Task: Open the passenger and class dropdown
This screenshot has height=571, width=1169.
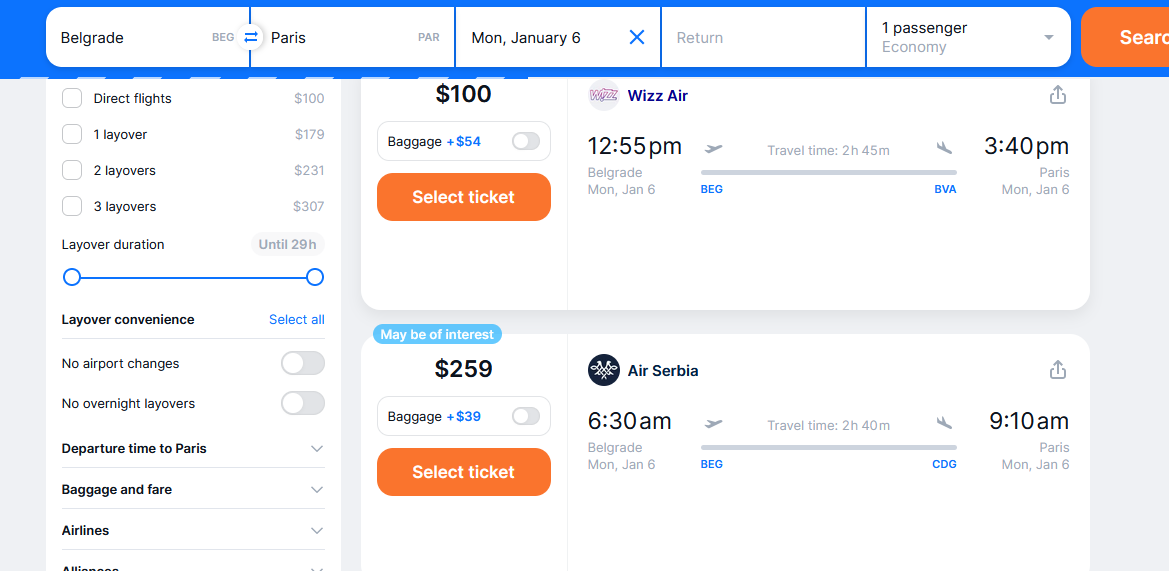Action: point(968,37)
